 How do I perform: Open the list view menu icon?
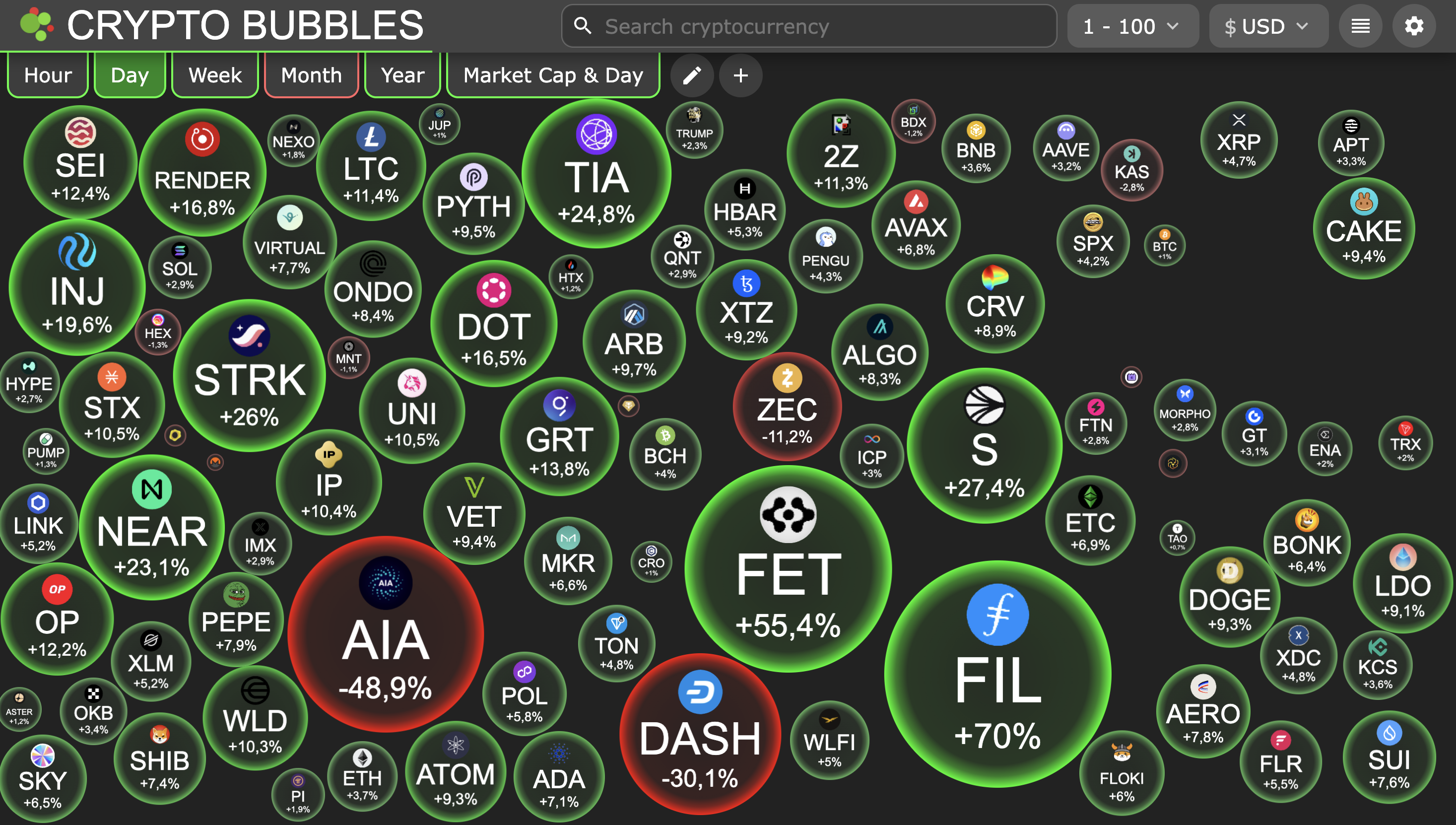coord(1360,26)
